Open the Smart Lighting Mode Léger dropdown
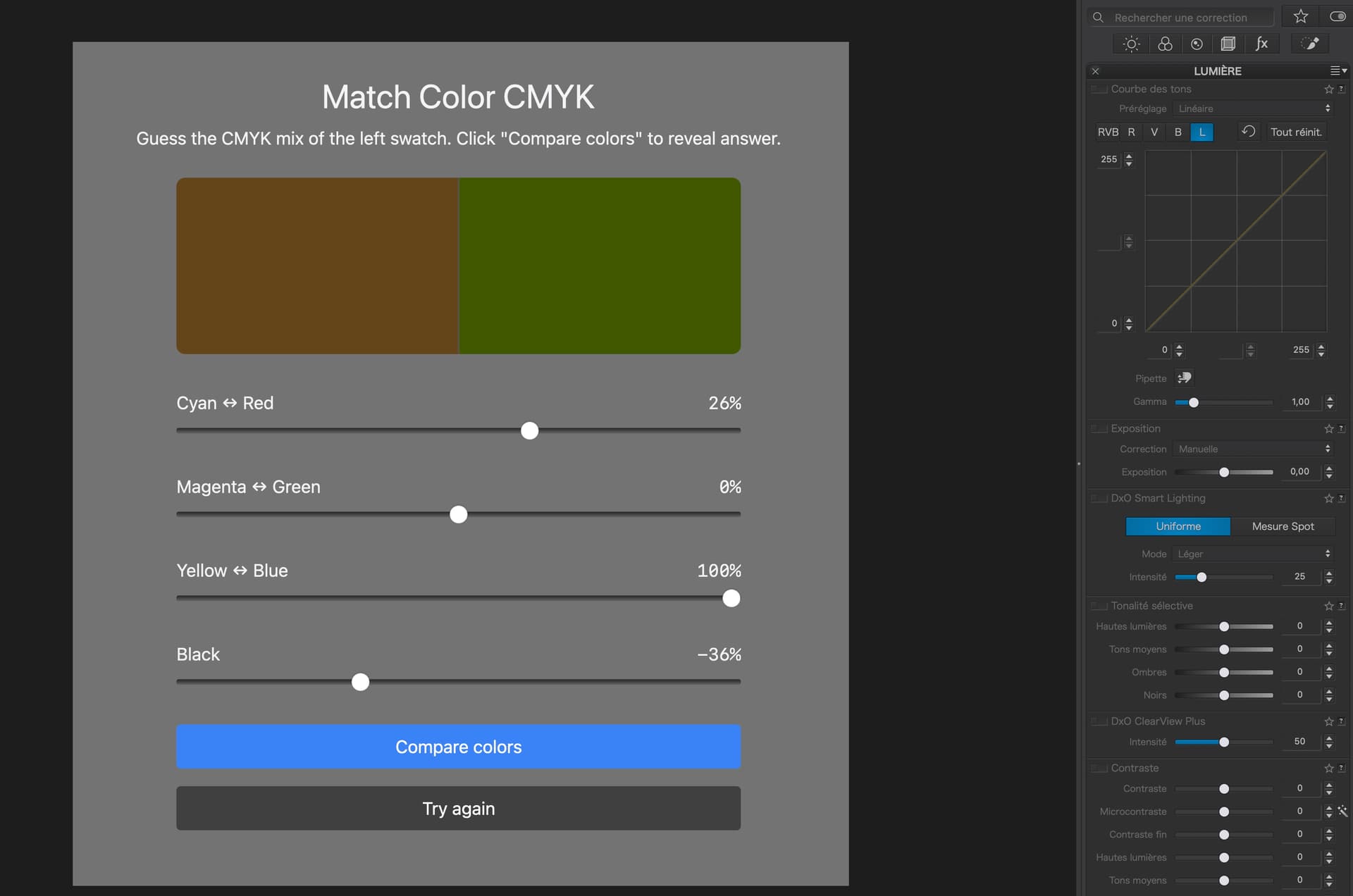 click(x=1254, y=554)
